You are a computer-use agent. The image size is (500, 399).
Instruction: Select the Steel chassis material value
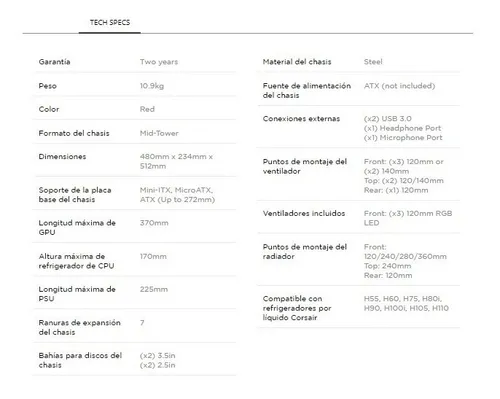tap(373, 62)
